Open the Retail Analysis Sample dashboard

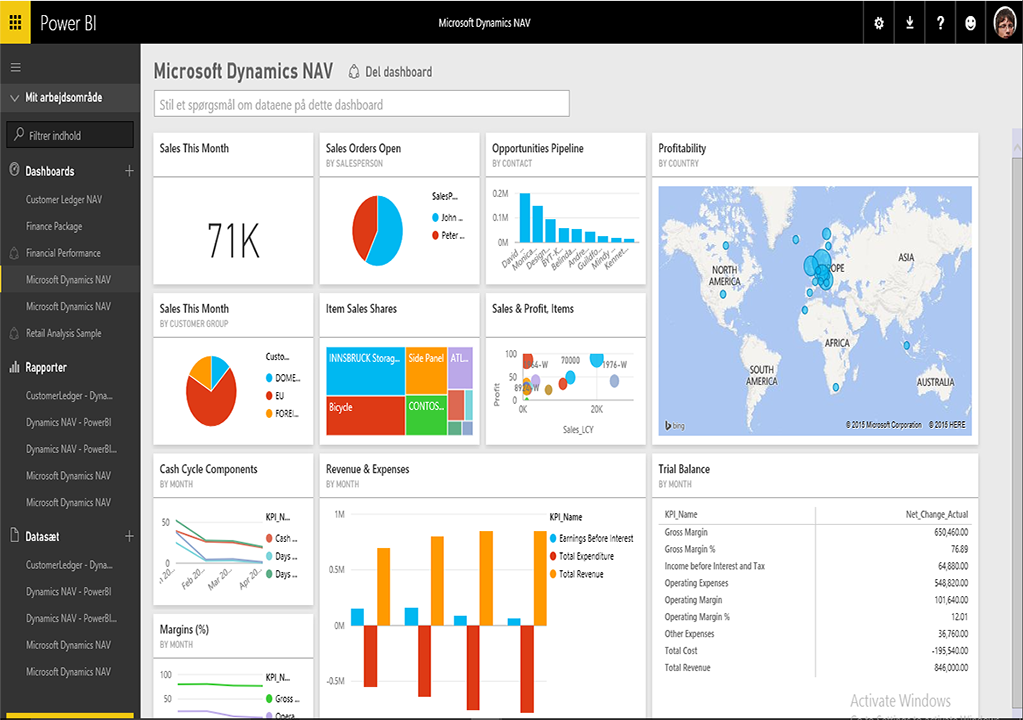click(x=64, y=333)
